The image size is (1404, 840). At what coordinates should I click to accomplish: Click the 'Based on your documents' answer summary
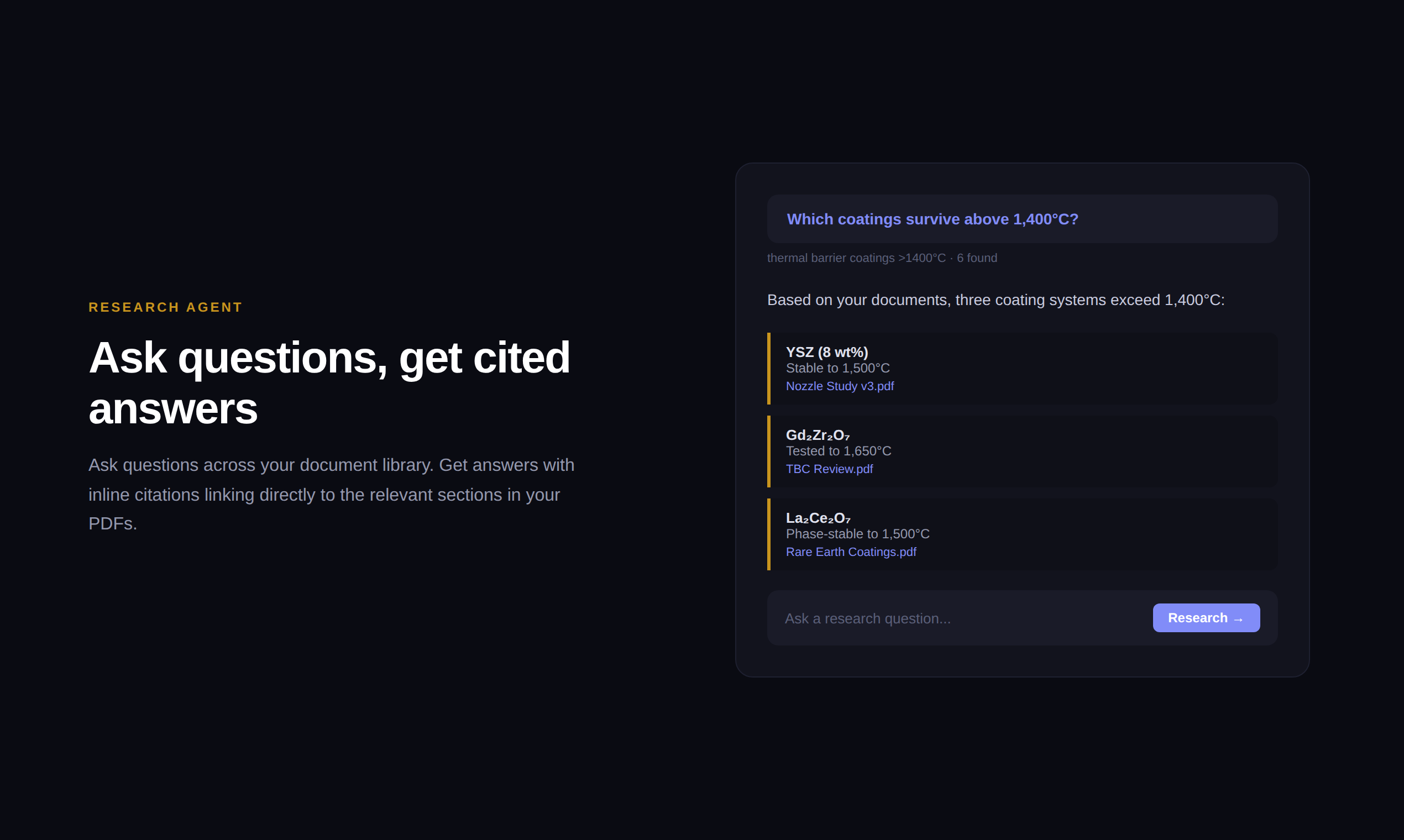tap(996, 300)
